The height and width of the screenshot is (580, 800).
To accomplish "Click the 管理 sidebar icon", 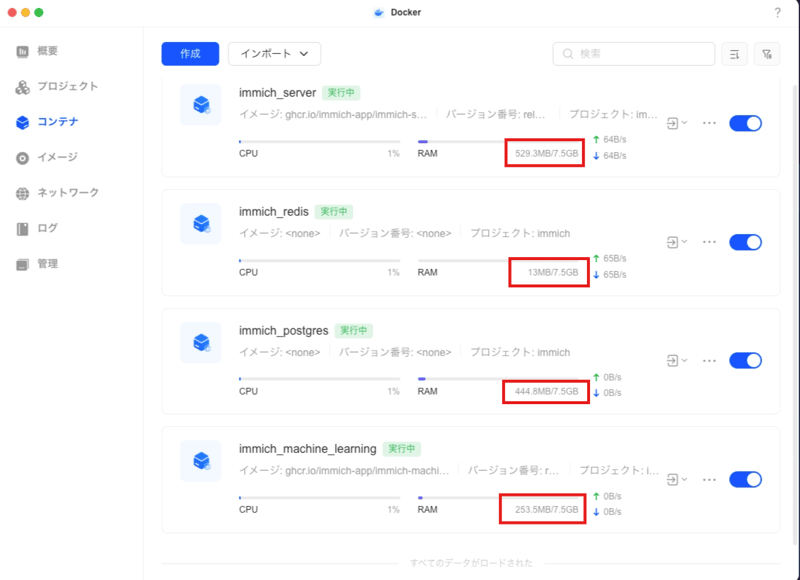I will point(22,264).
